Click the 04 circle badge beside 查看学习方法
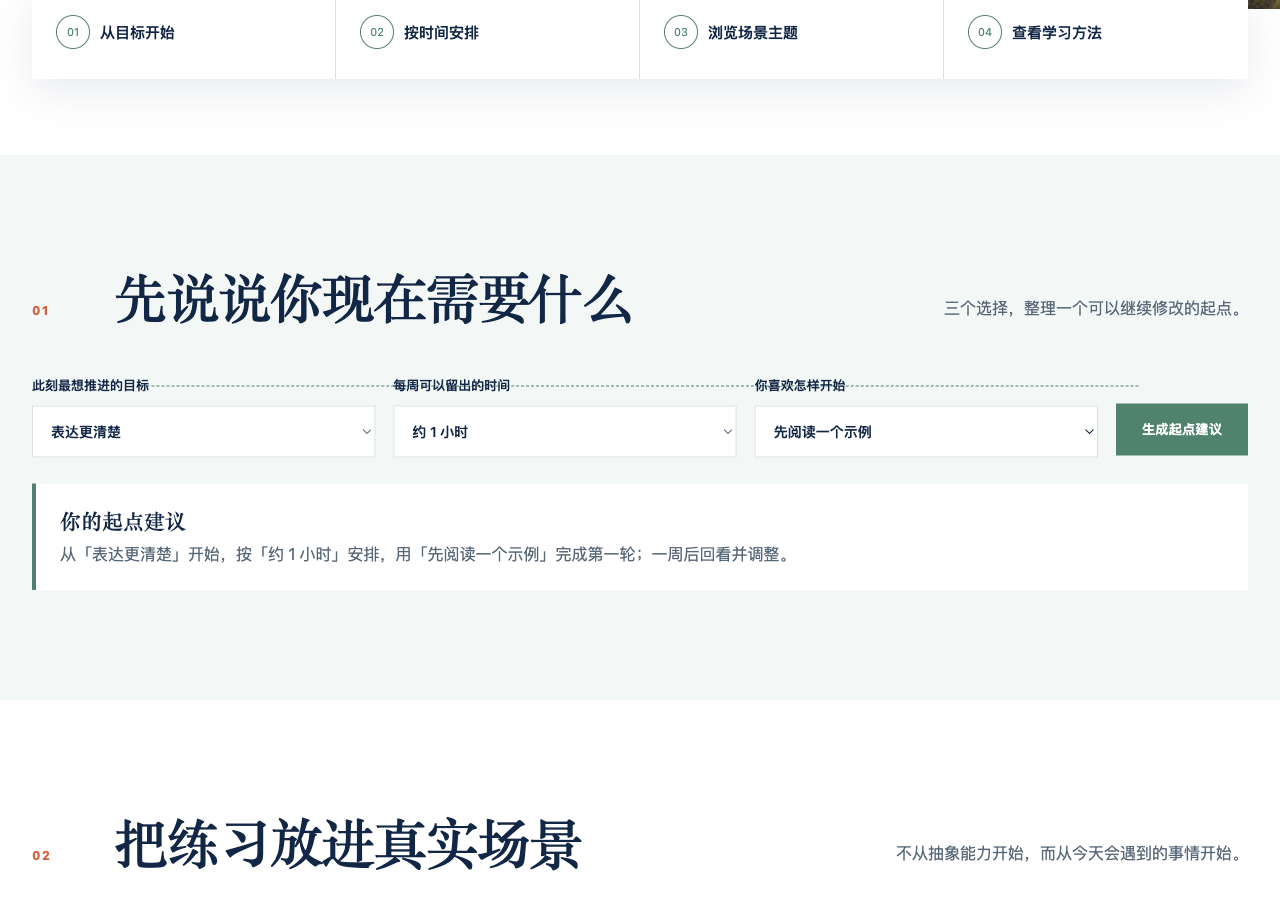The width and height of the screenshot is (1280, 900). [x=985, y=32]
